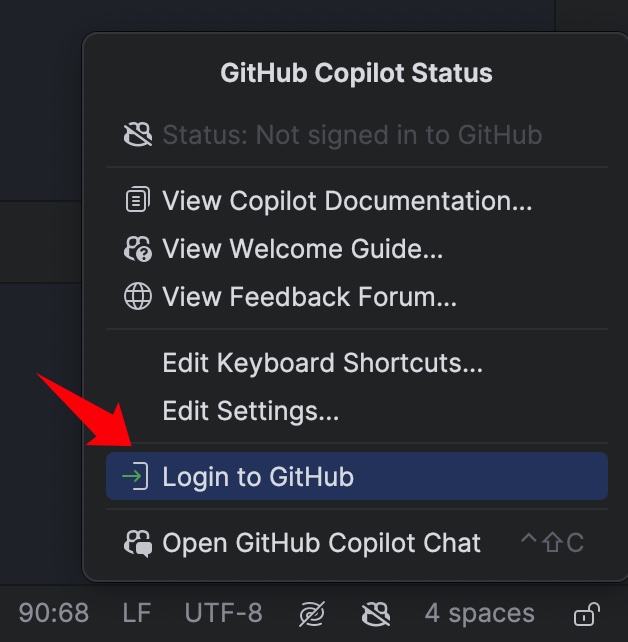
Task: Open the UTF-8 encoding selector
Action: [x=223, y=613]
